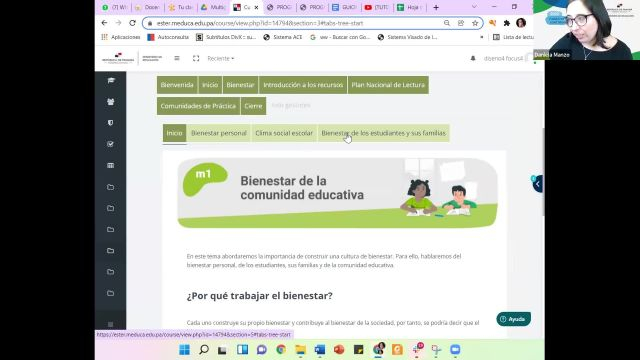The height and width of the screenshot is (360, 640).
Task: Click the browser forward arrow
Action: 118,23
